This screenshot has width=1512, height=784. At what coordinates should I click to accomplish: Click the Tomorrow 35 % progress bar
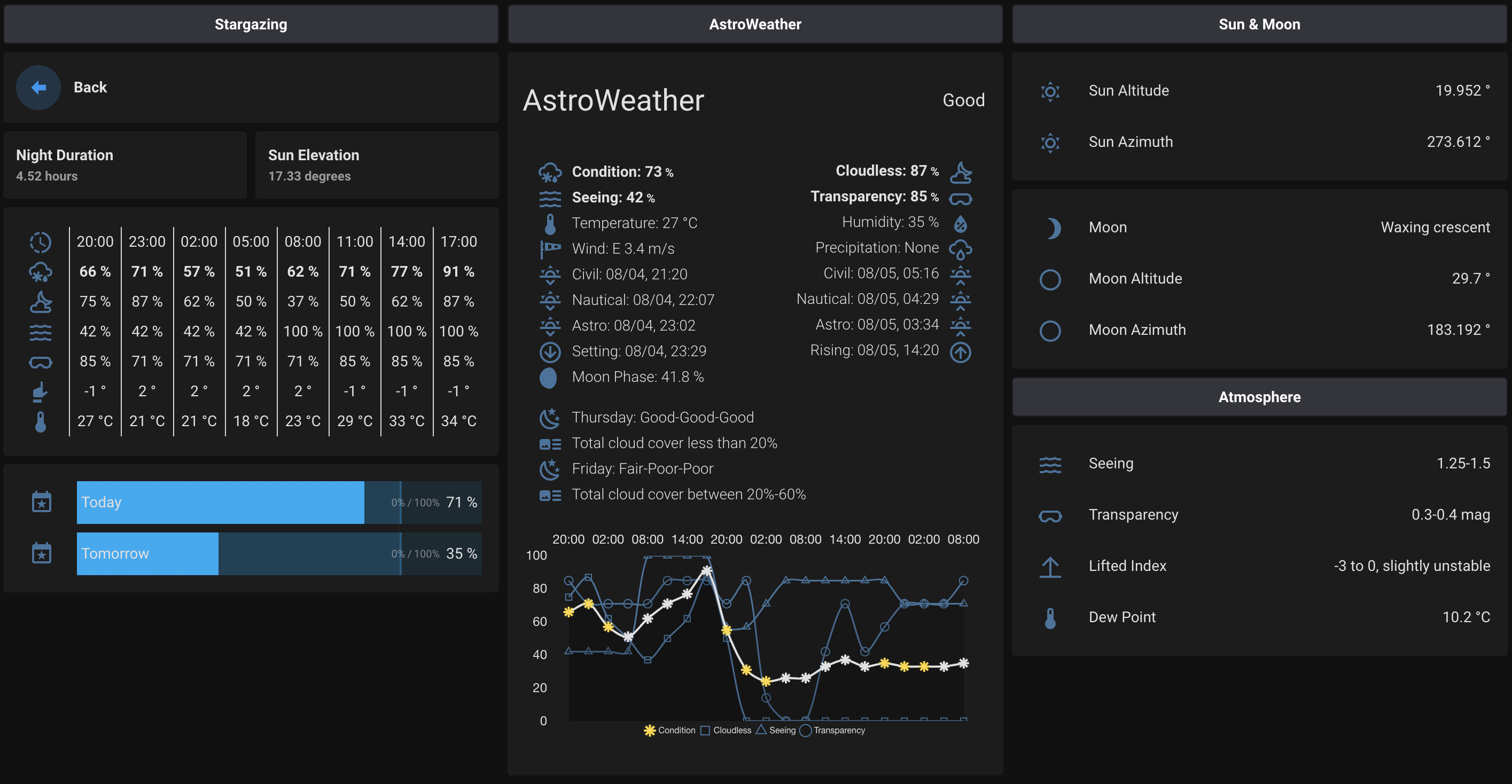[279, 553]
